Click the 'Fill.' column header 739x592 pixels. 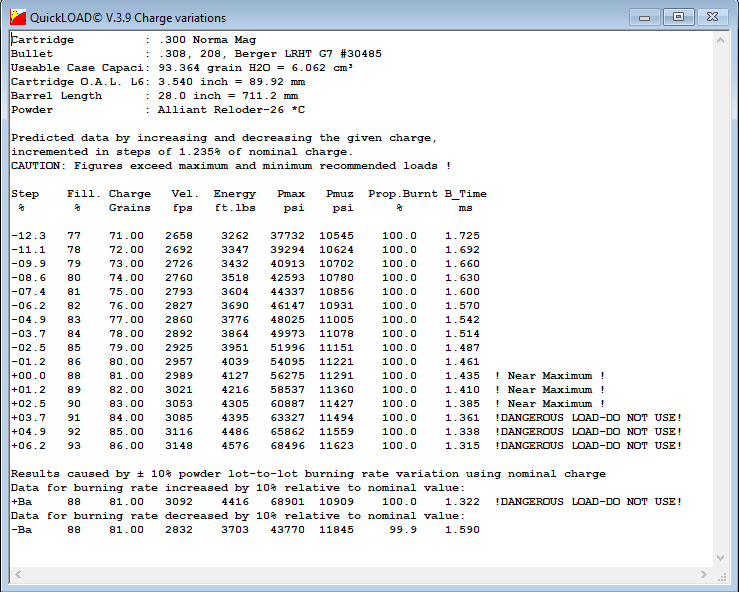coord(84,194)
